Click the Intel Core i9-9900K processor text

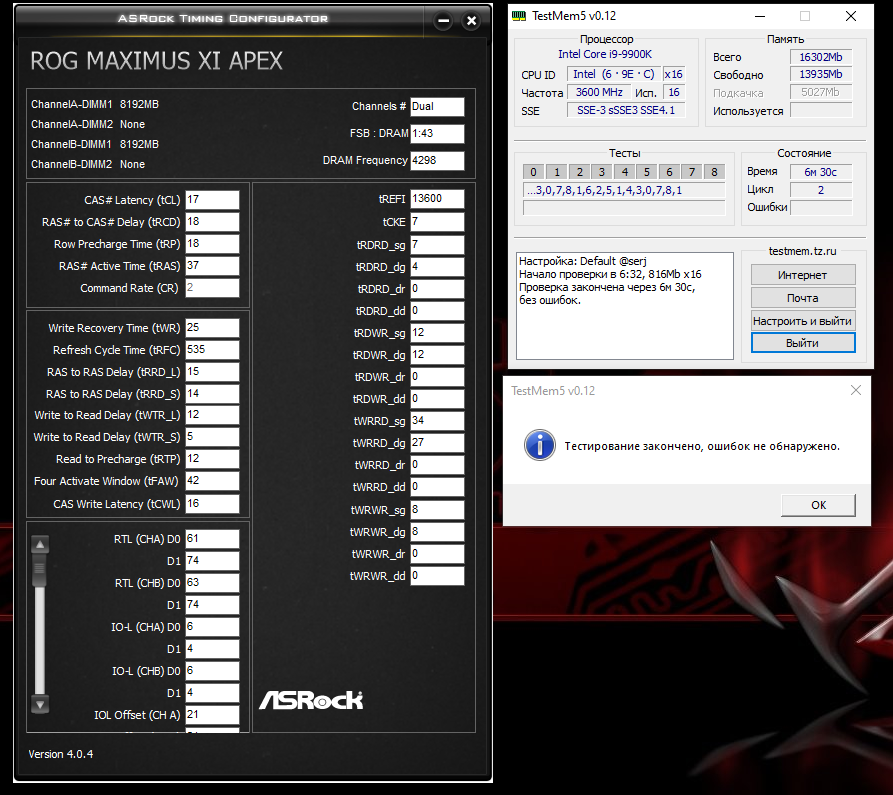[x=605, y=54]
